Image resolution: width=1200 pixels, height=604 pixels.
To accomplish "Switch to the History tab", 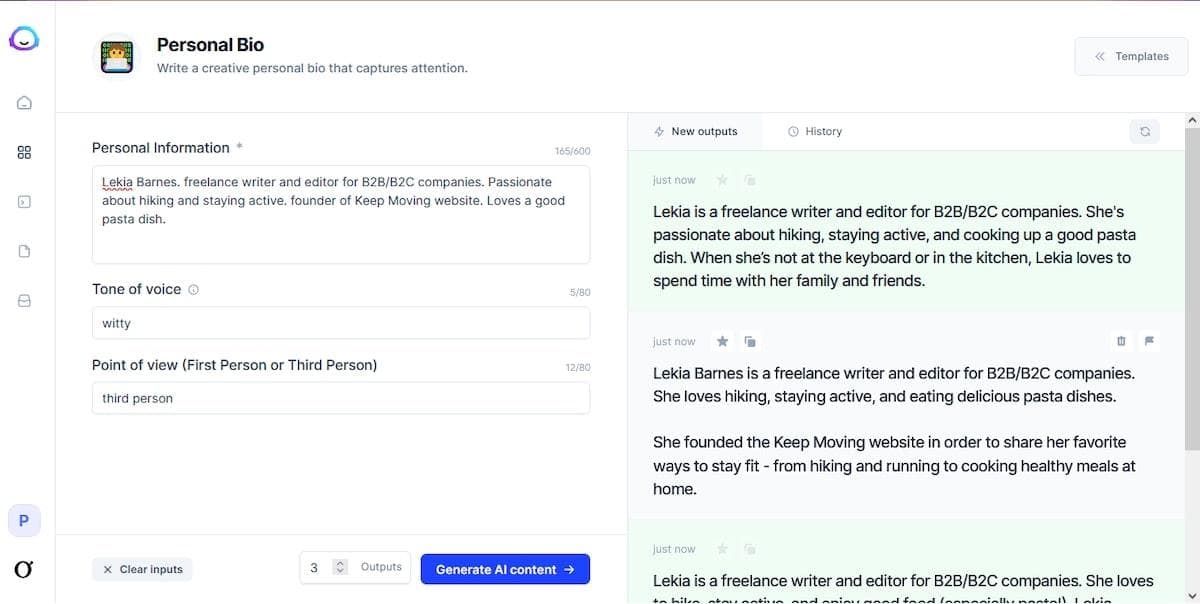I will click(815, 131).
